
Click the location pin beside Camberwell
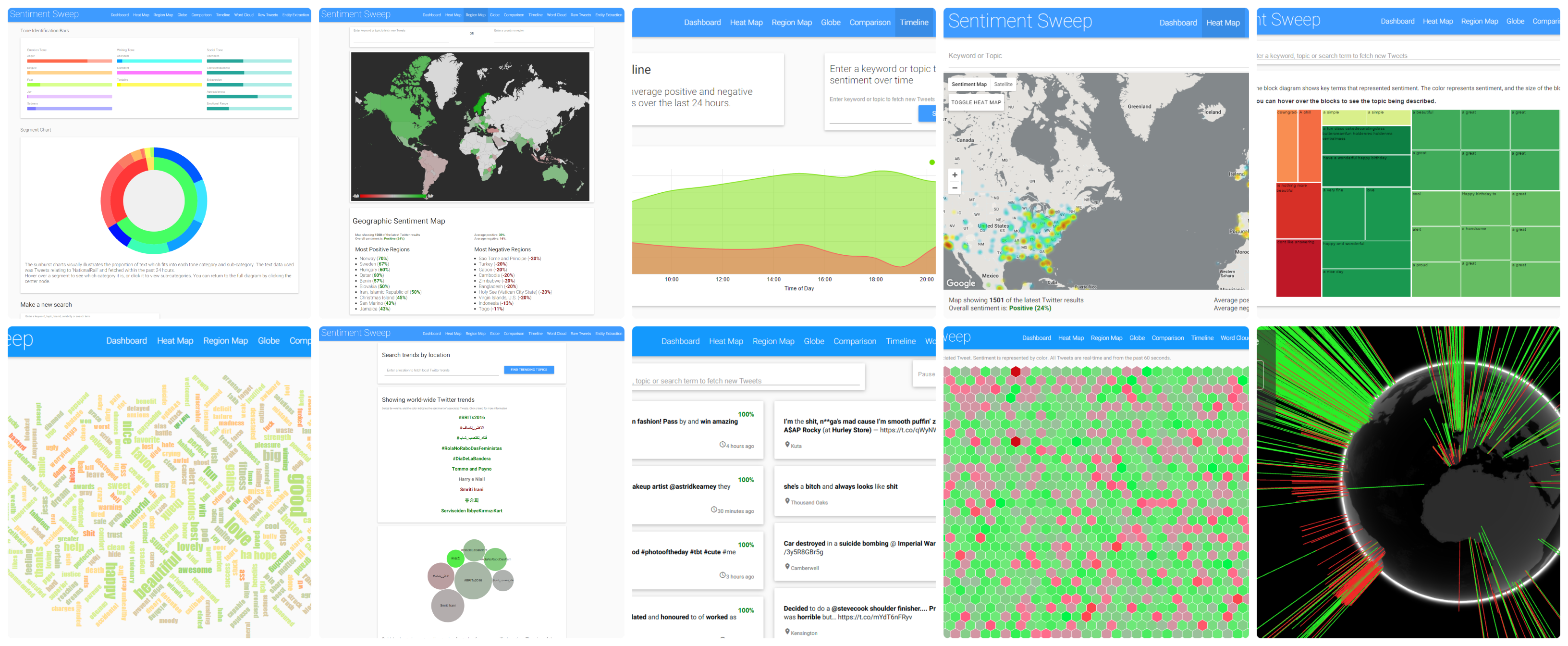(x=787, y=567)
